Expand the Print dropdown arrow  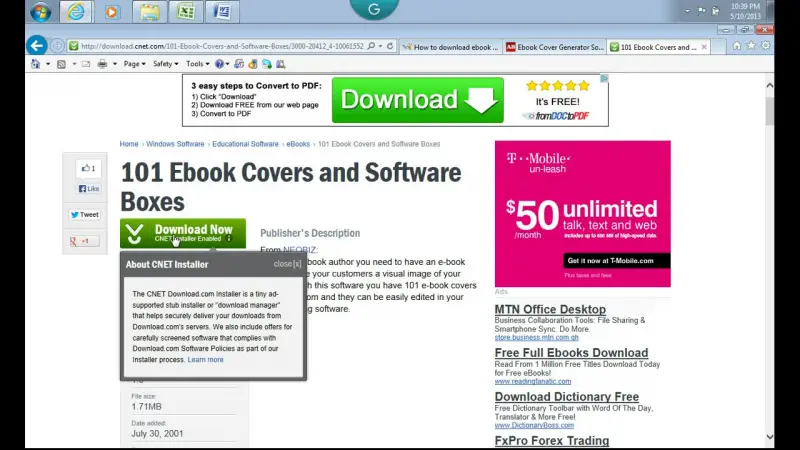[x=115, y=64]
